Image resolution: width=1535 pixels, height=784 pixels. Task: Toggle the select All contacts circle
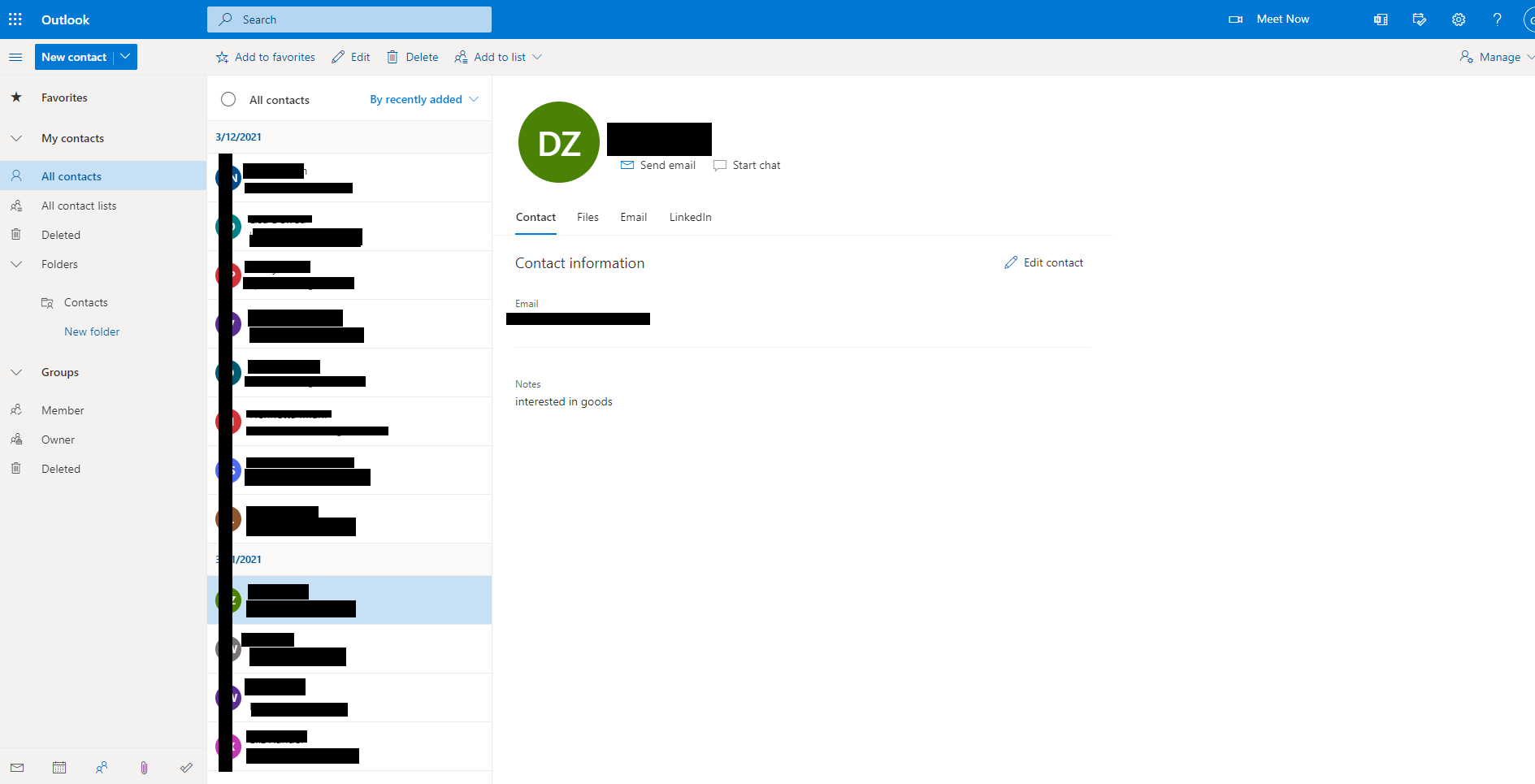pyautogui.click(x=228, y=99)
